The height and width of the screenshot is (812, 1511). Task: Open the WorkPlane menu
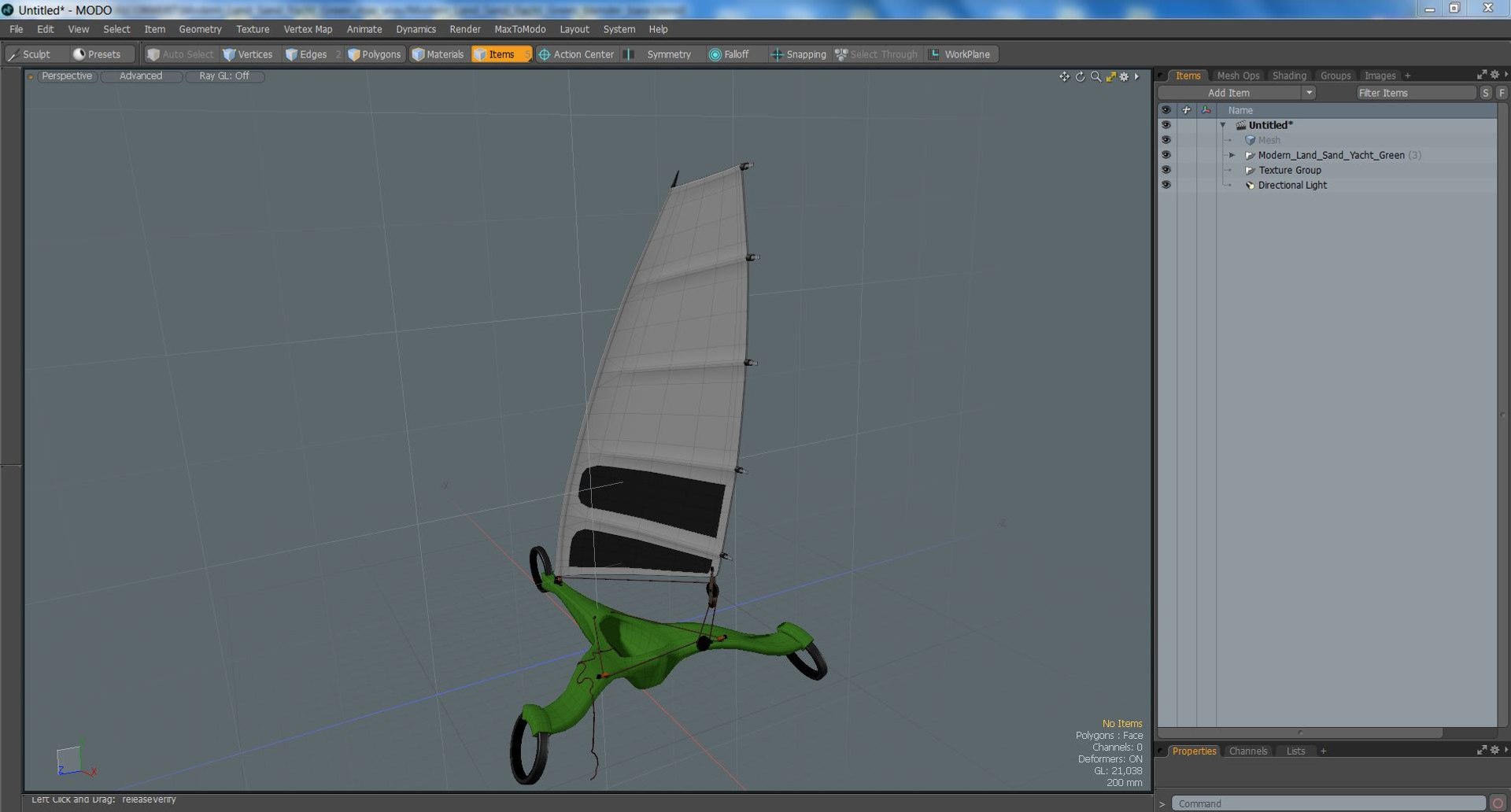(x=961, y=54)
